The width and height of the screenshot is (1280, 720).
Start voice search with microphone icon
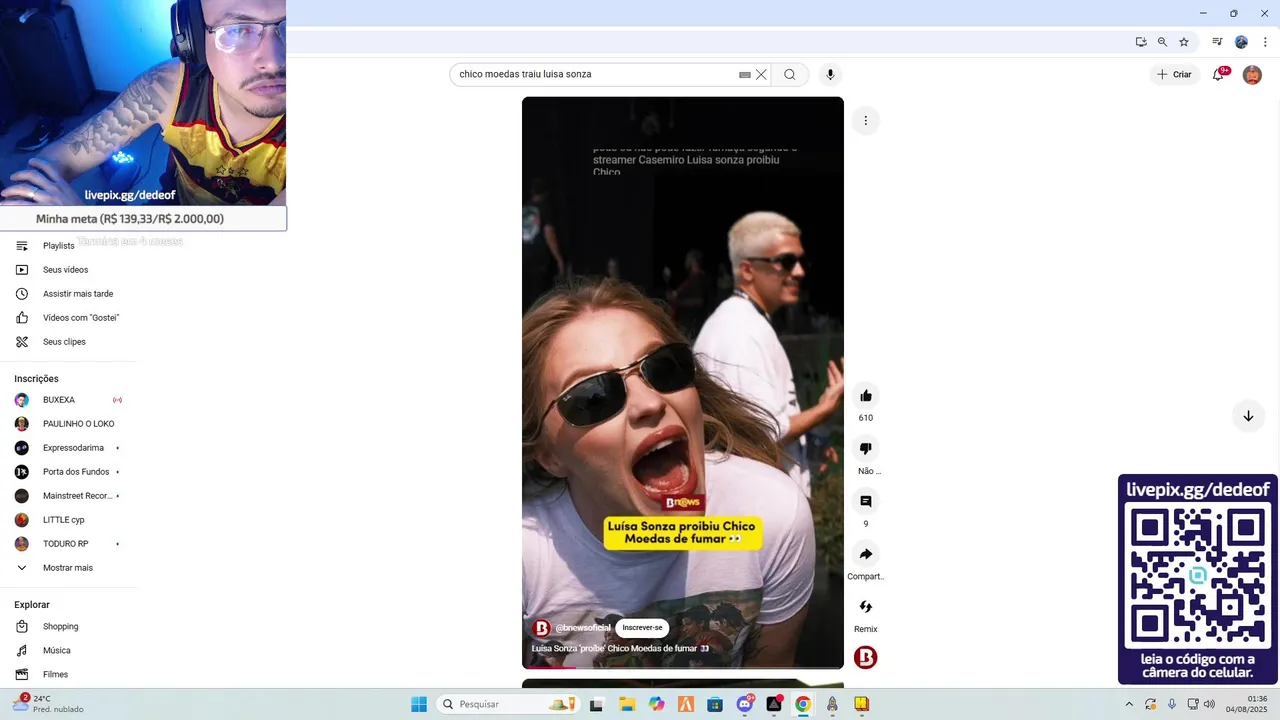coord(830,74)
